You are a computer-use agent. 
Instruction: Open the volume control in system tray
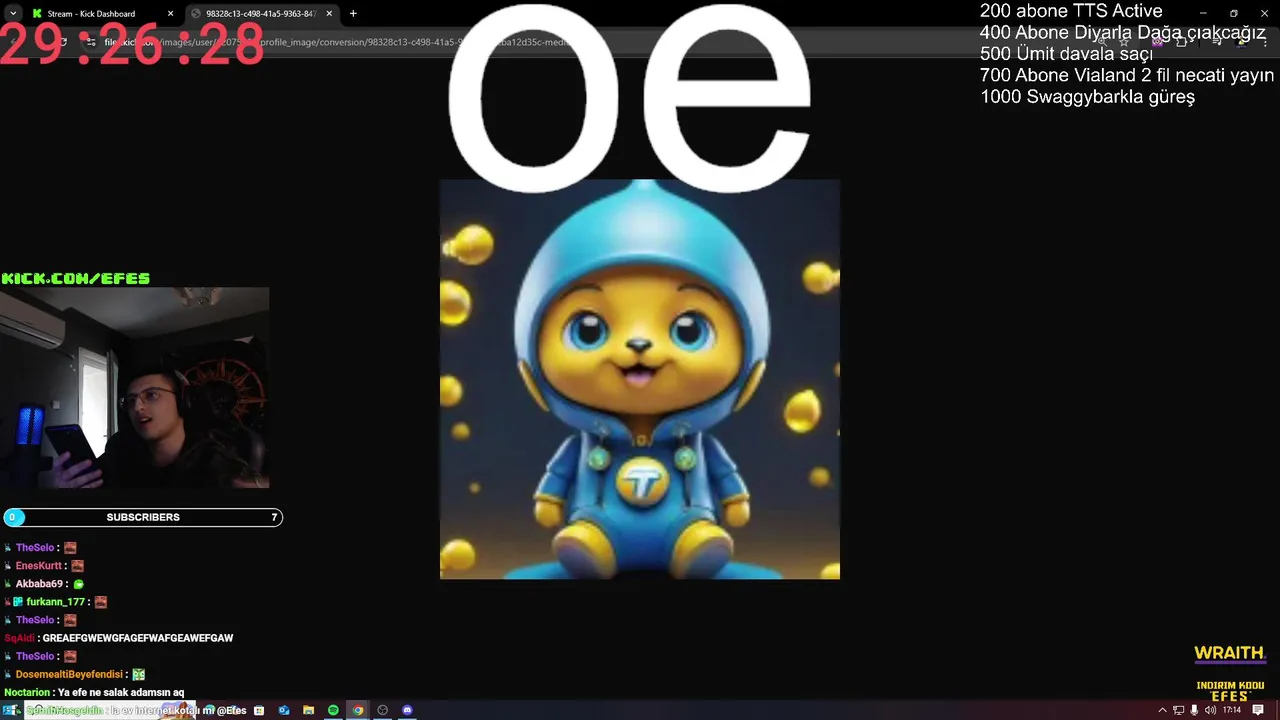point(1211,710)
